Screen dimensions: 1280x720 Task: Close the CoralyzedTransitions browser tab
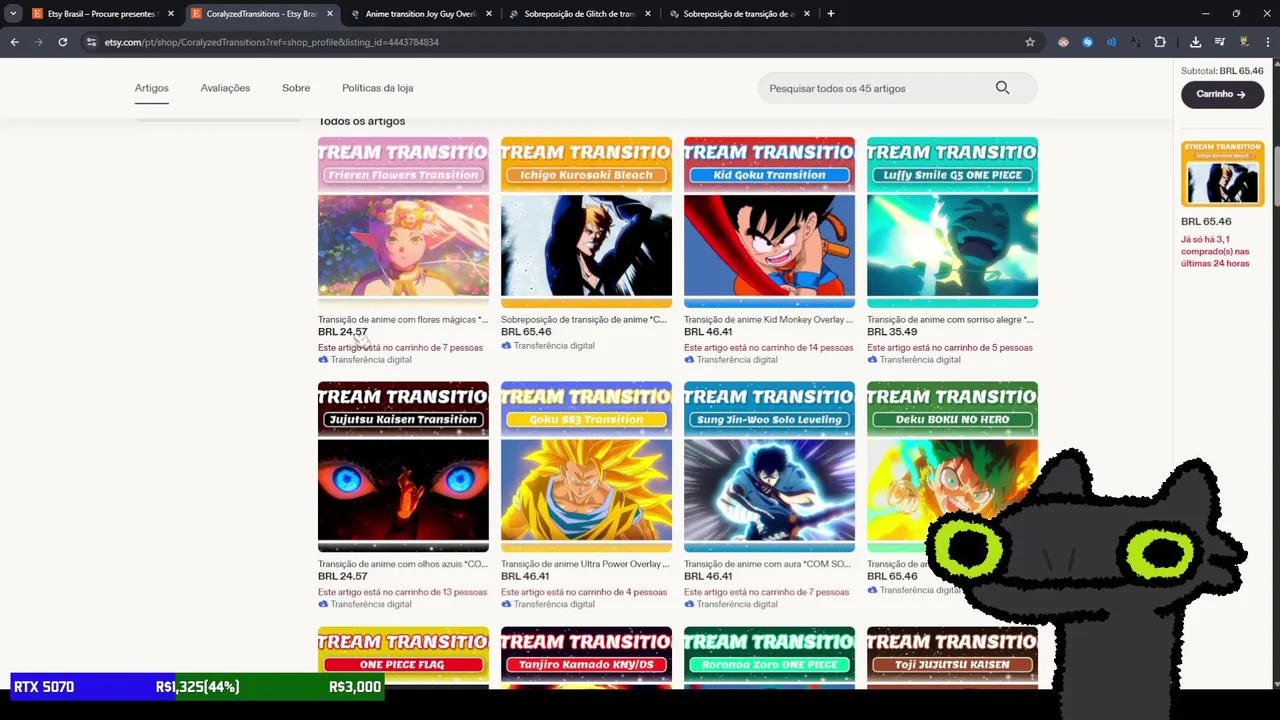pos(330,14)
